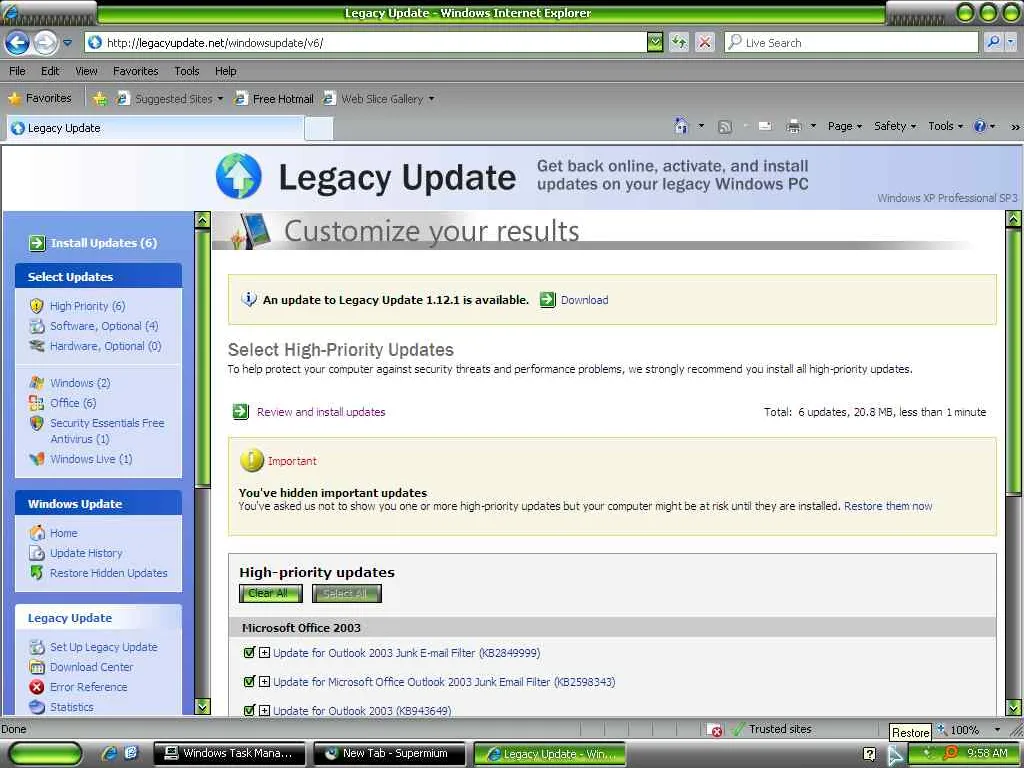This screenshot has height=768, width=1024.
Task: Open the Help menu
Action: tap(226, 71)
